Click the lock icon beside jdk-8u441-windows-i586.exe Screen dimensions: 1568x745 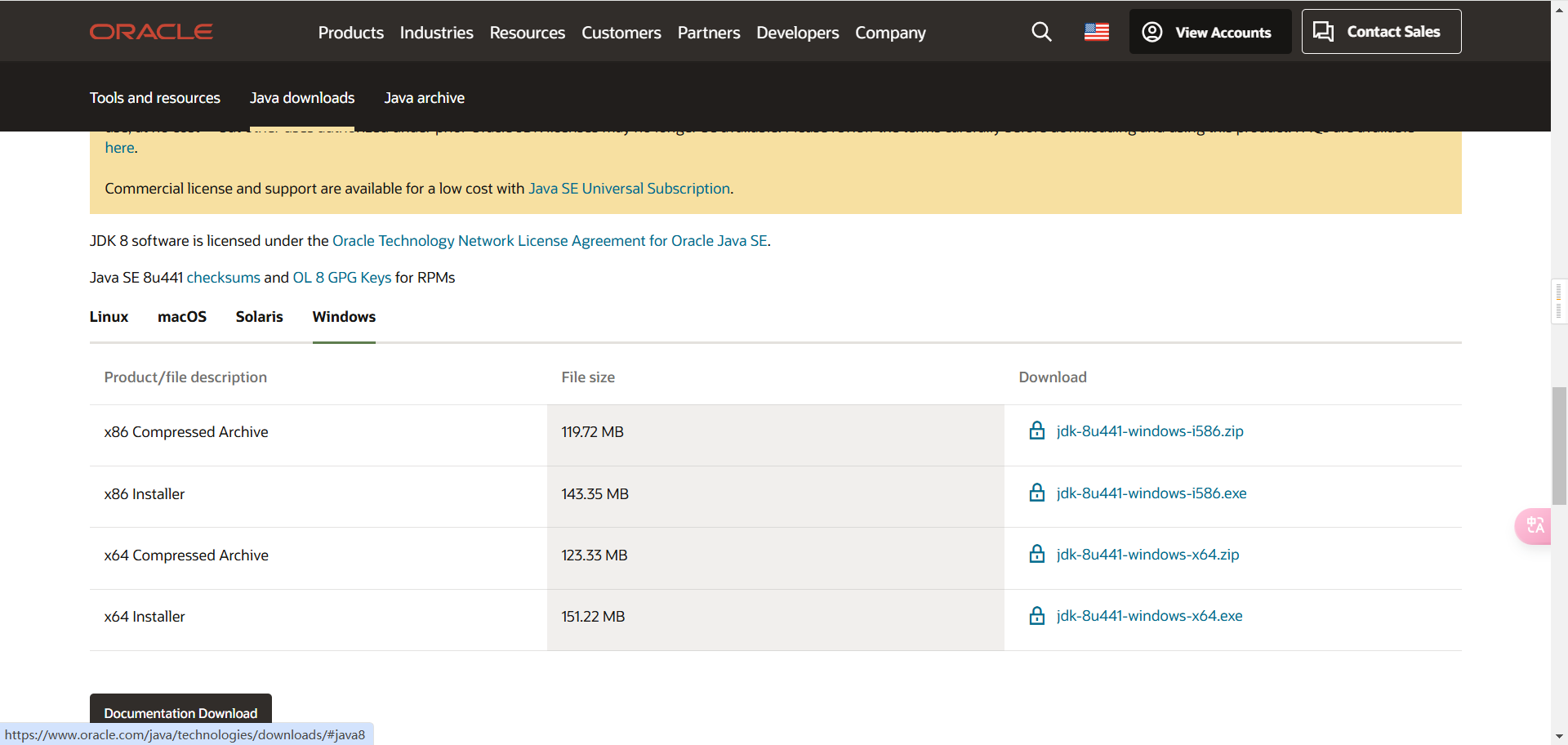coord(1036,493)
